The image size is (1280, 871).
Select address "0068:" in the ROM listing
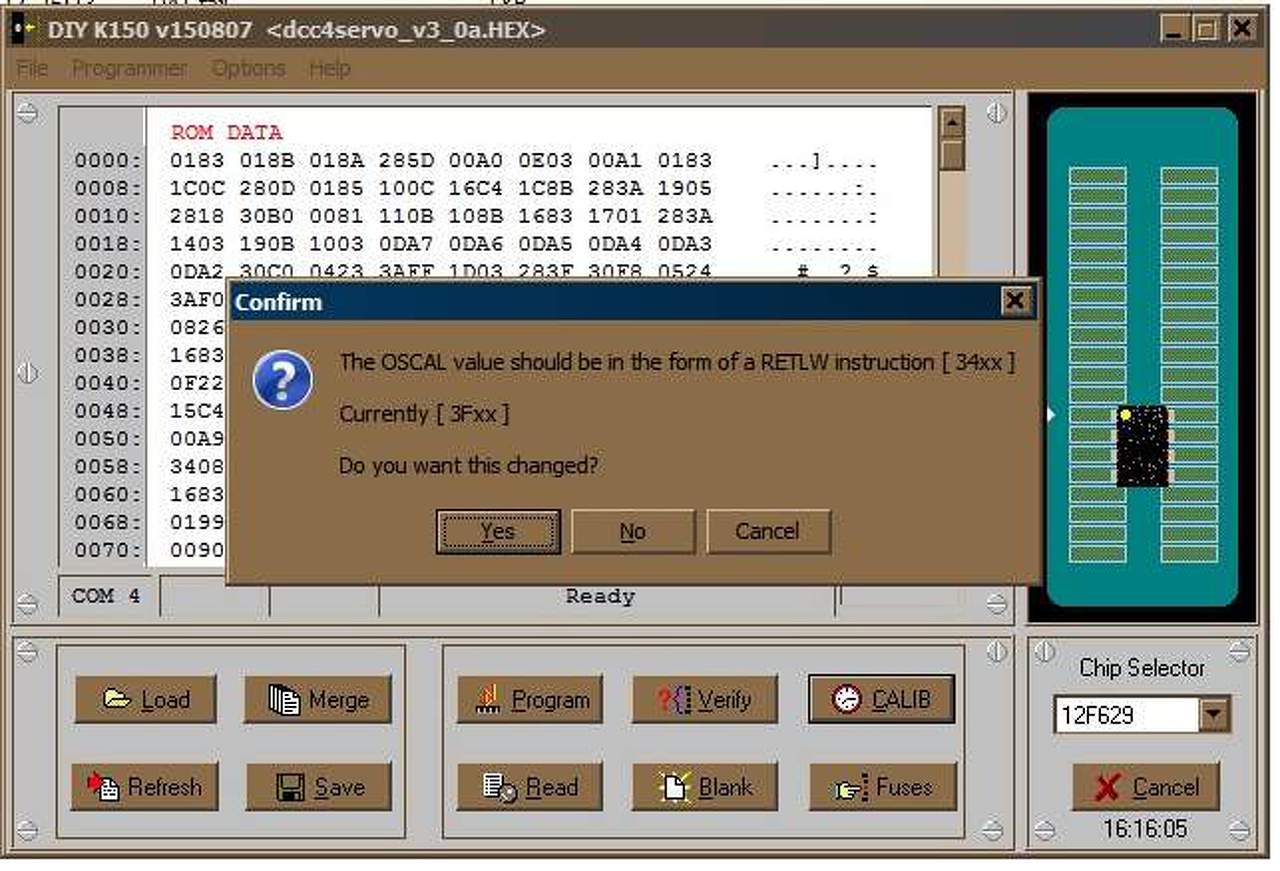(x=108, y=522)
